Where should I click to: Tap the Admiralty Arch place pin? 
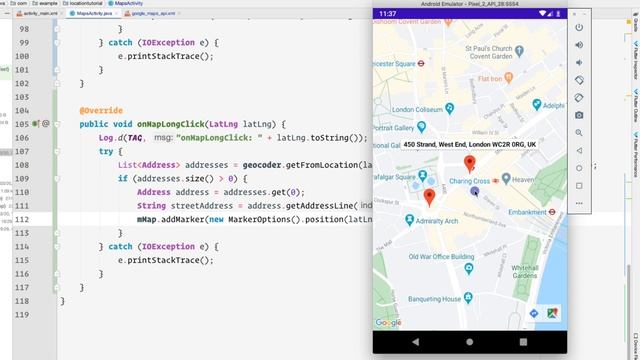pyautogui.click(x=409, y=220)
